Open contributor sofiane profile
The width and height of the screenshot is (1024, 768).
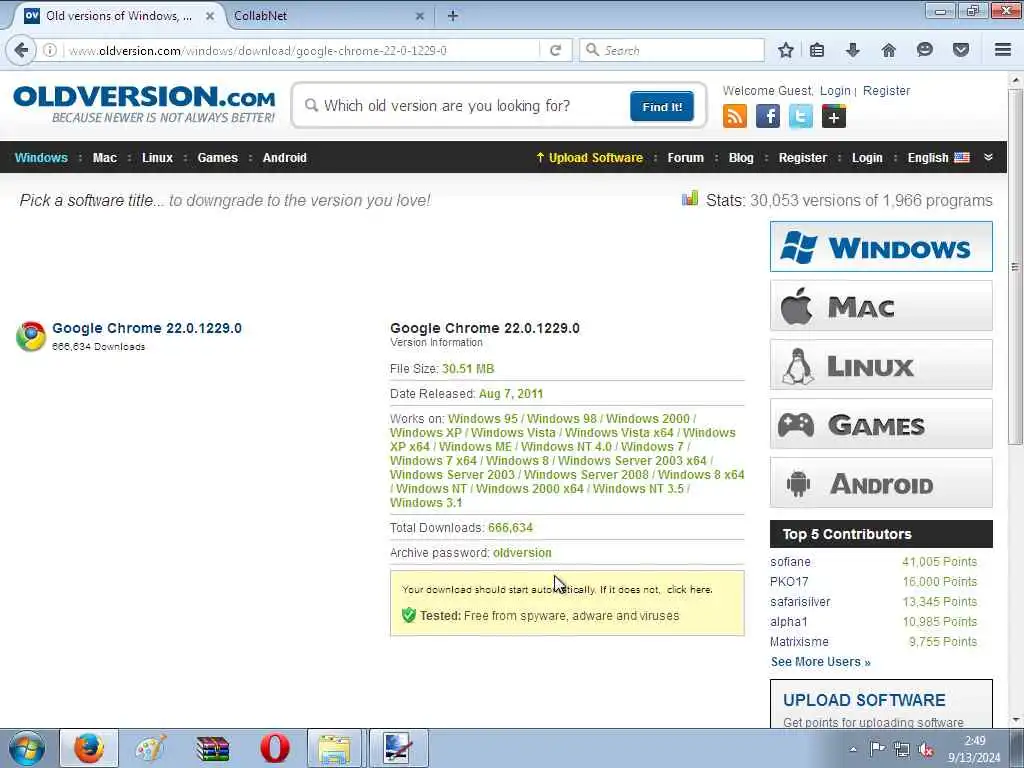[x=790, y=562]
